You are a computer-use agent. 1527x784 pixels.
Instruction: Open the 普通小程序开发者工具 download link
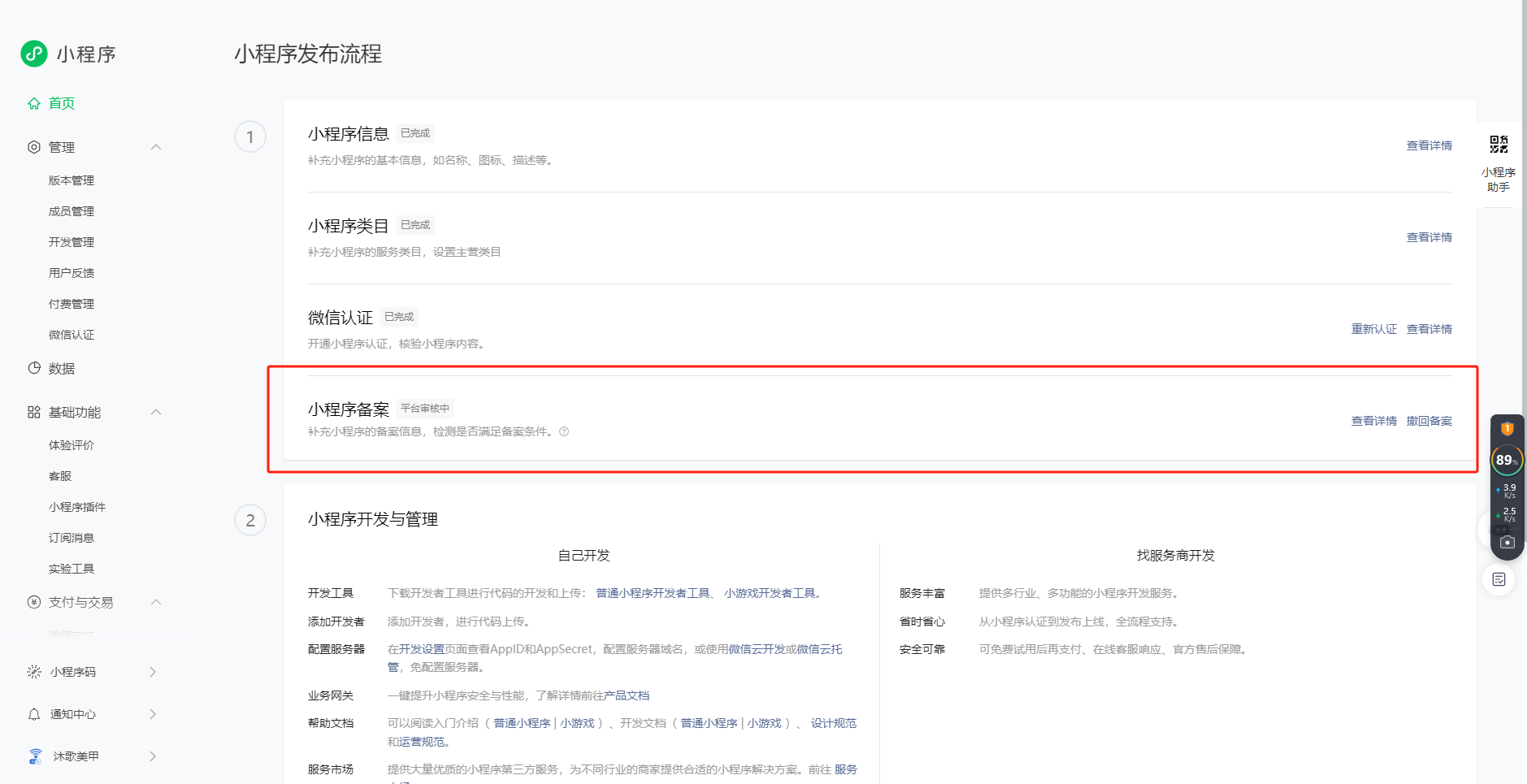653,593
